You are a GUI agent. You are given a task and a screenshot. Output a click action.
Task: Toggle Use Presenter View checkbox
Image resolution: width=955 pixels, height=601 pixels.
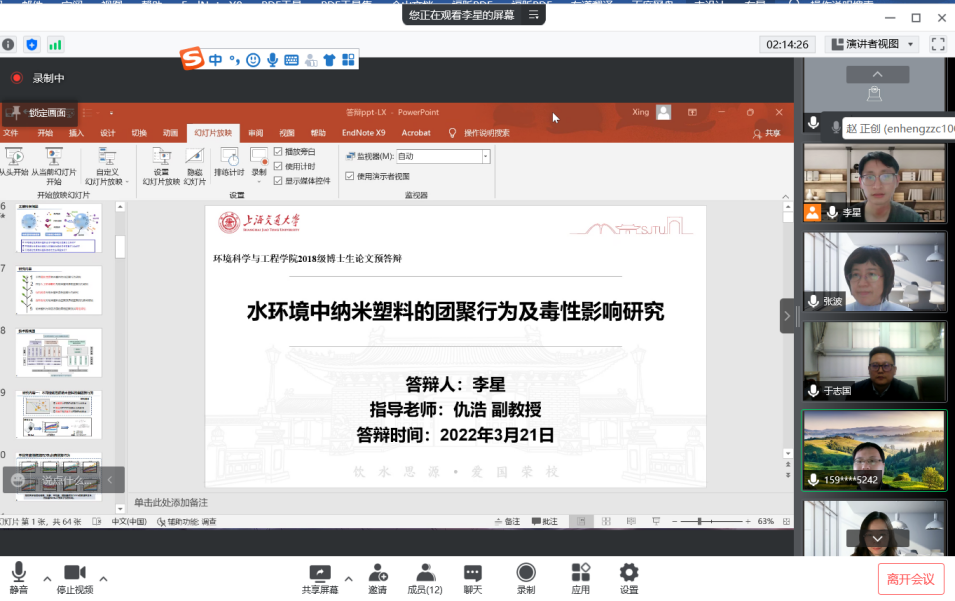[350, 176]
